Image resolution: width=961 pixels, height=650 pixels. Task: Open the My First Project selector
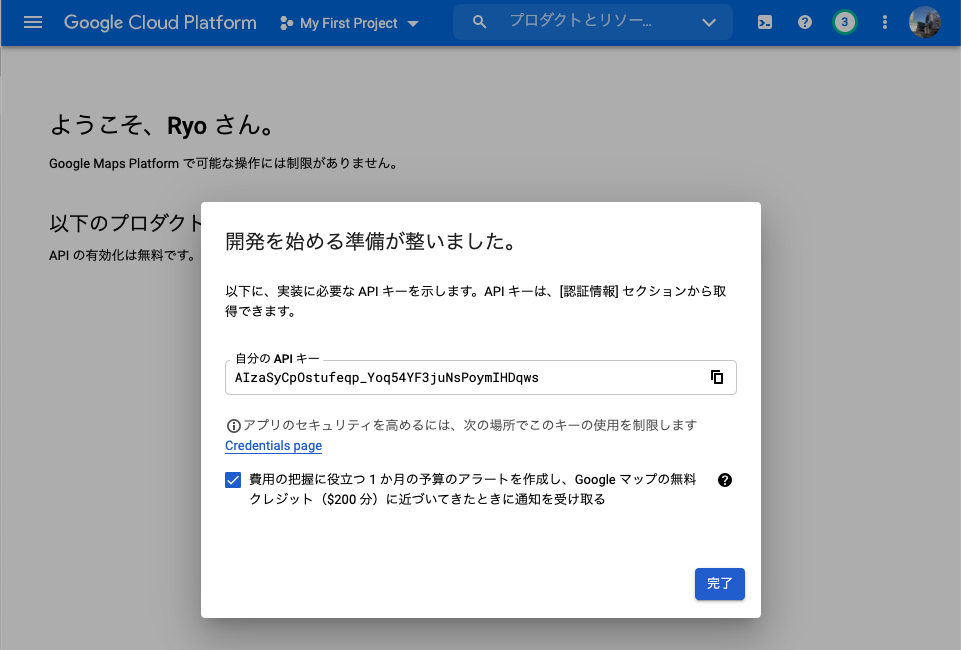(348, 22)
